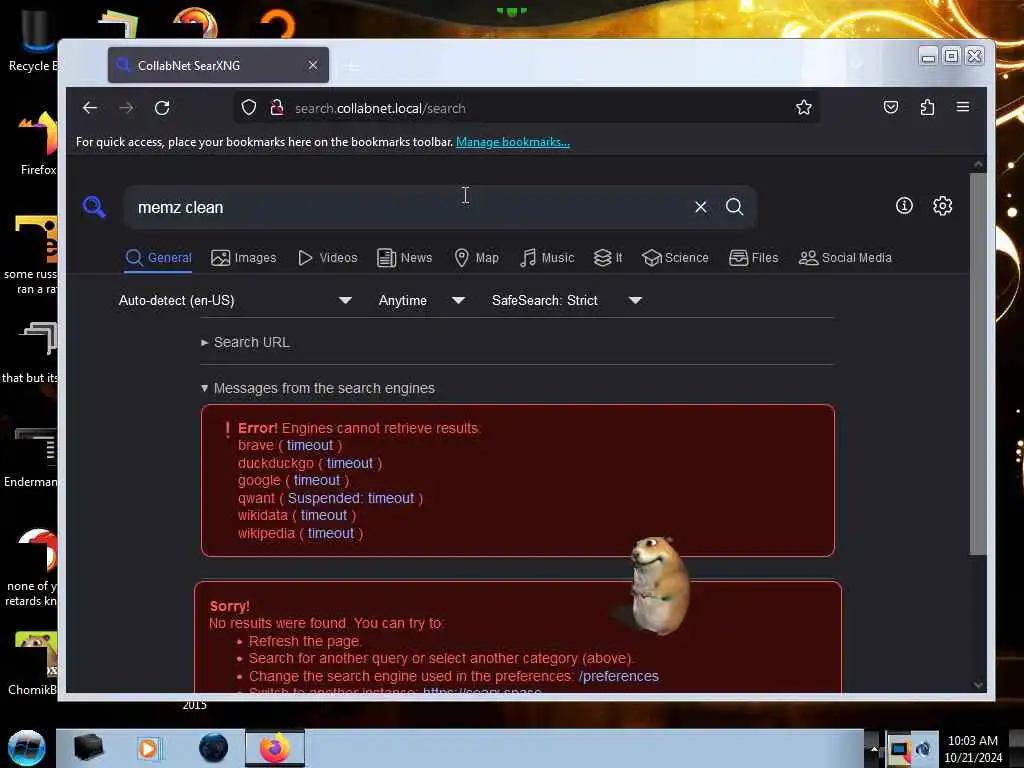1024x768 pixels.
Task: Switch to the Files category
Action: (x=754, y=258)
